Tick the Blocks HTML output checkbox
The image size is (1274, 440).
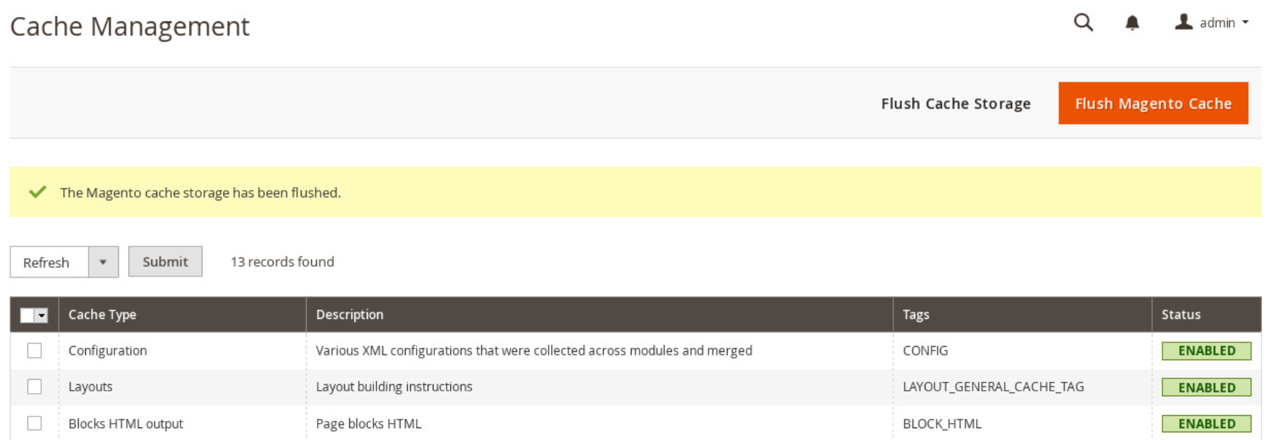click(x=35, y=423)
